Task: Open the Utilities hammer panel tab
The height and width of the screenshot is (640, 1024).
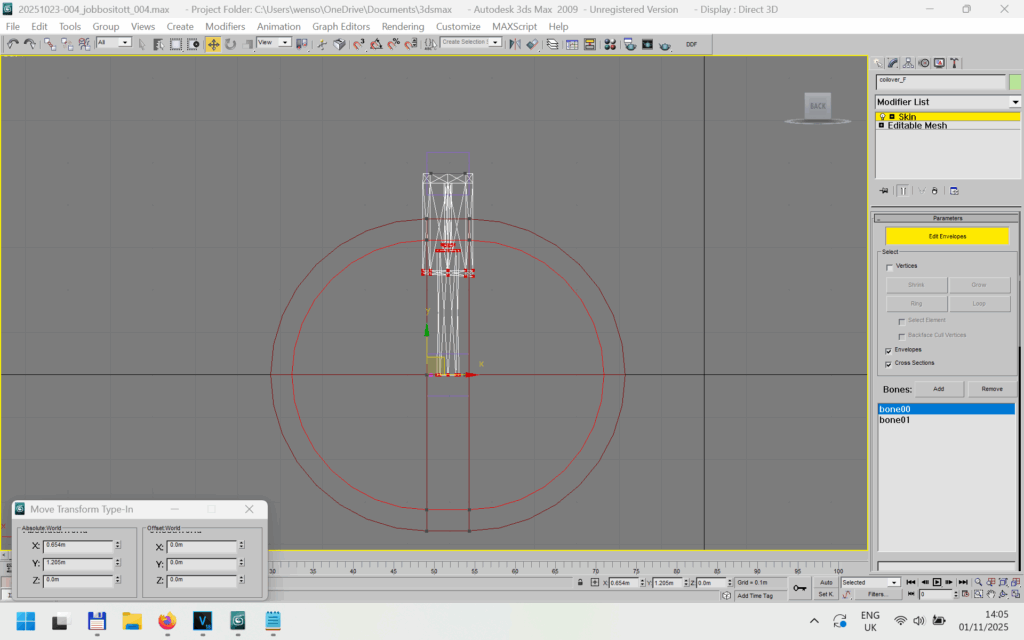Action: click(953, 63)
